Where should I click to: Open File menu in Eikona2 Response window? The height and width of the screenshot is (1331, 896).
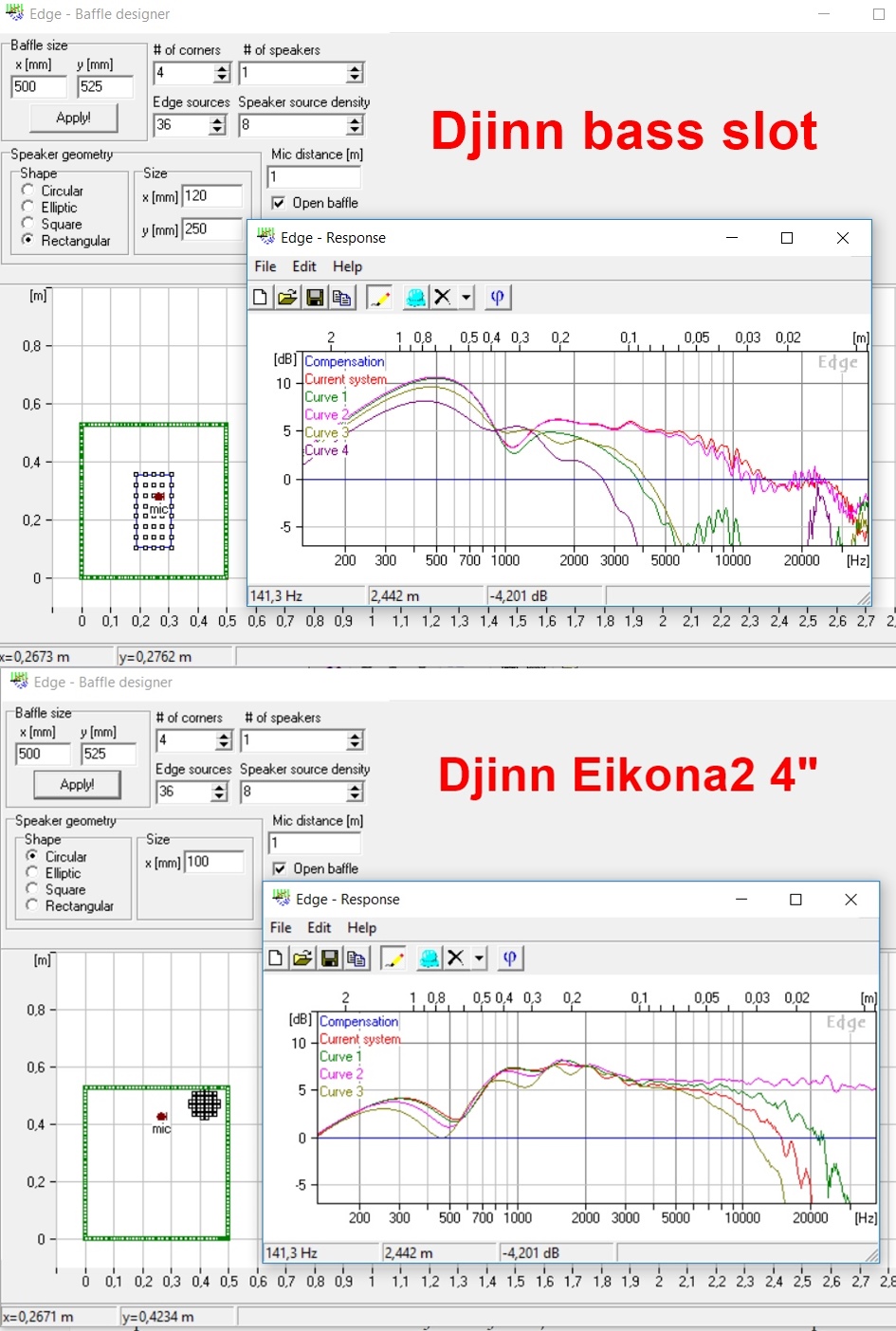(281, 927)
